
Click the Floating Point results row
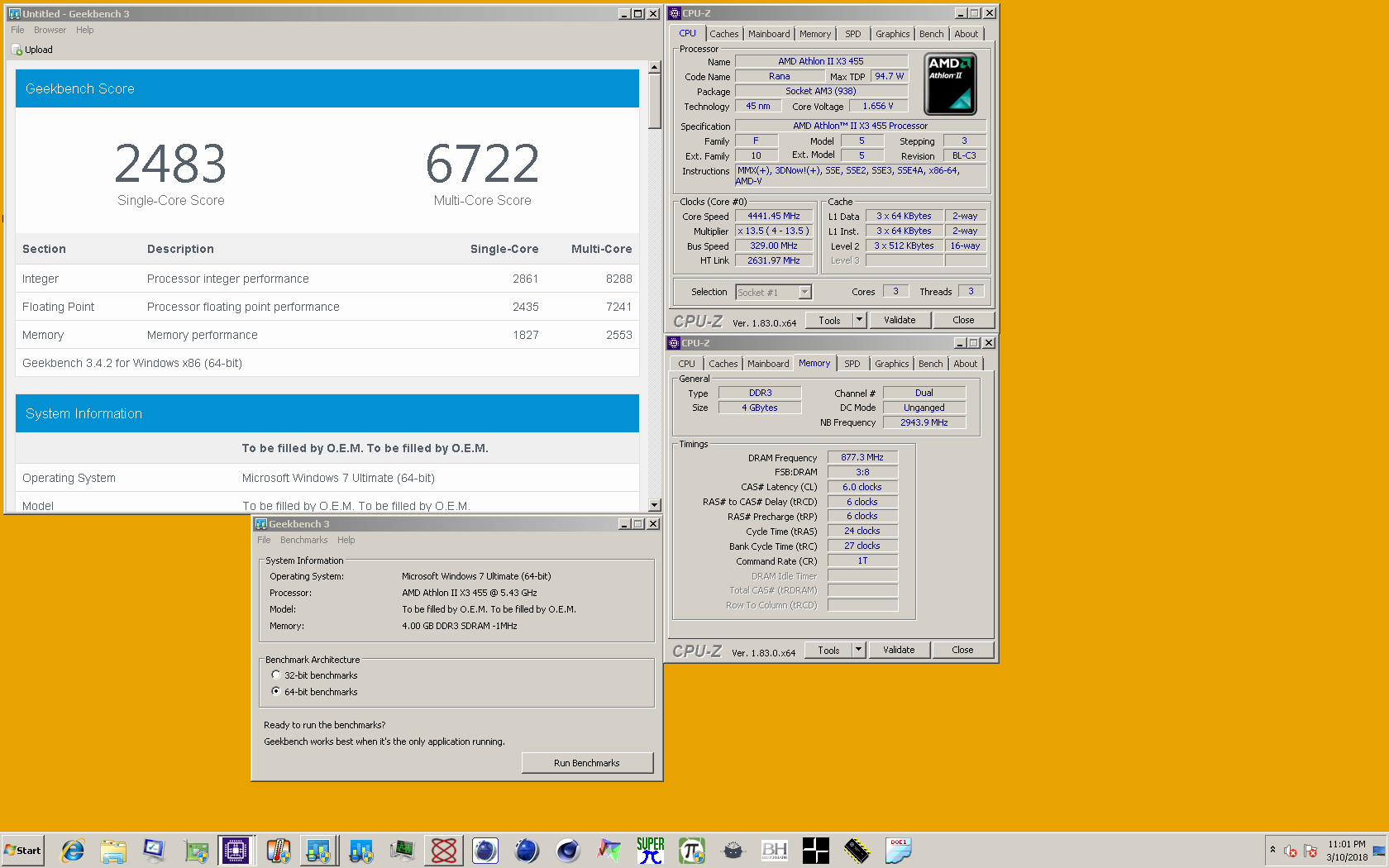point(327,307)
